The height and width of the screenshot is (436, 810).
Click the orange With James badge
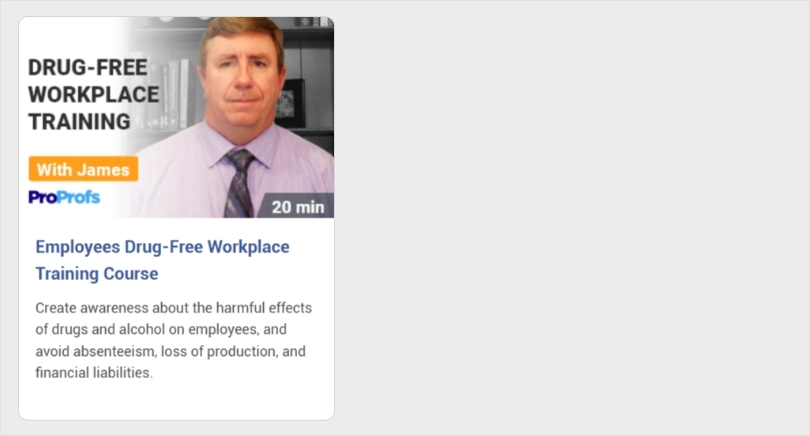[x=83, y=169]
